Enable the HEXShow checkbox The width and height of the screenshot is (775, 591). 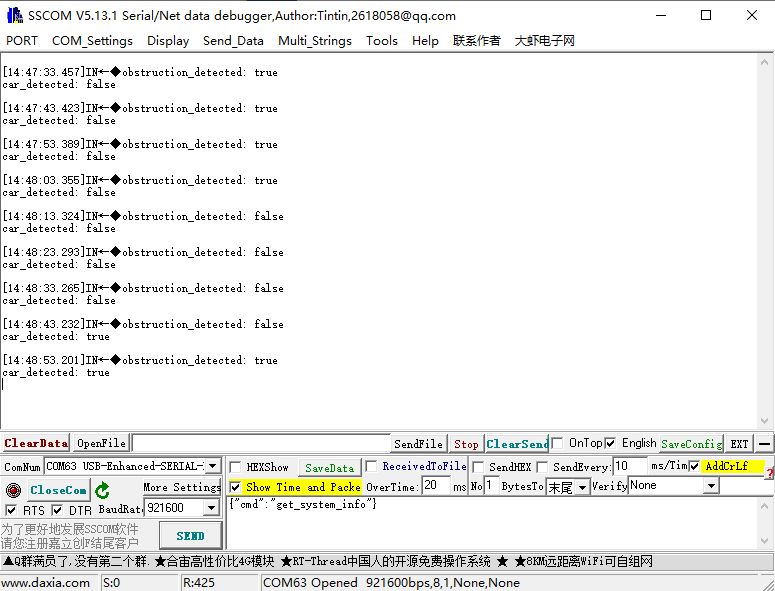click(236, 467)
